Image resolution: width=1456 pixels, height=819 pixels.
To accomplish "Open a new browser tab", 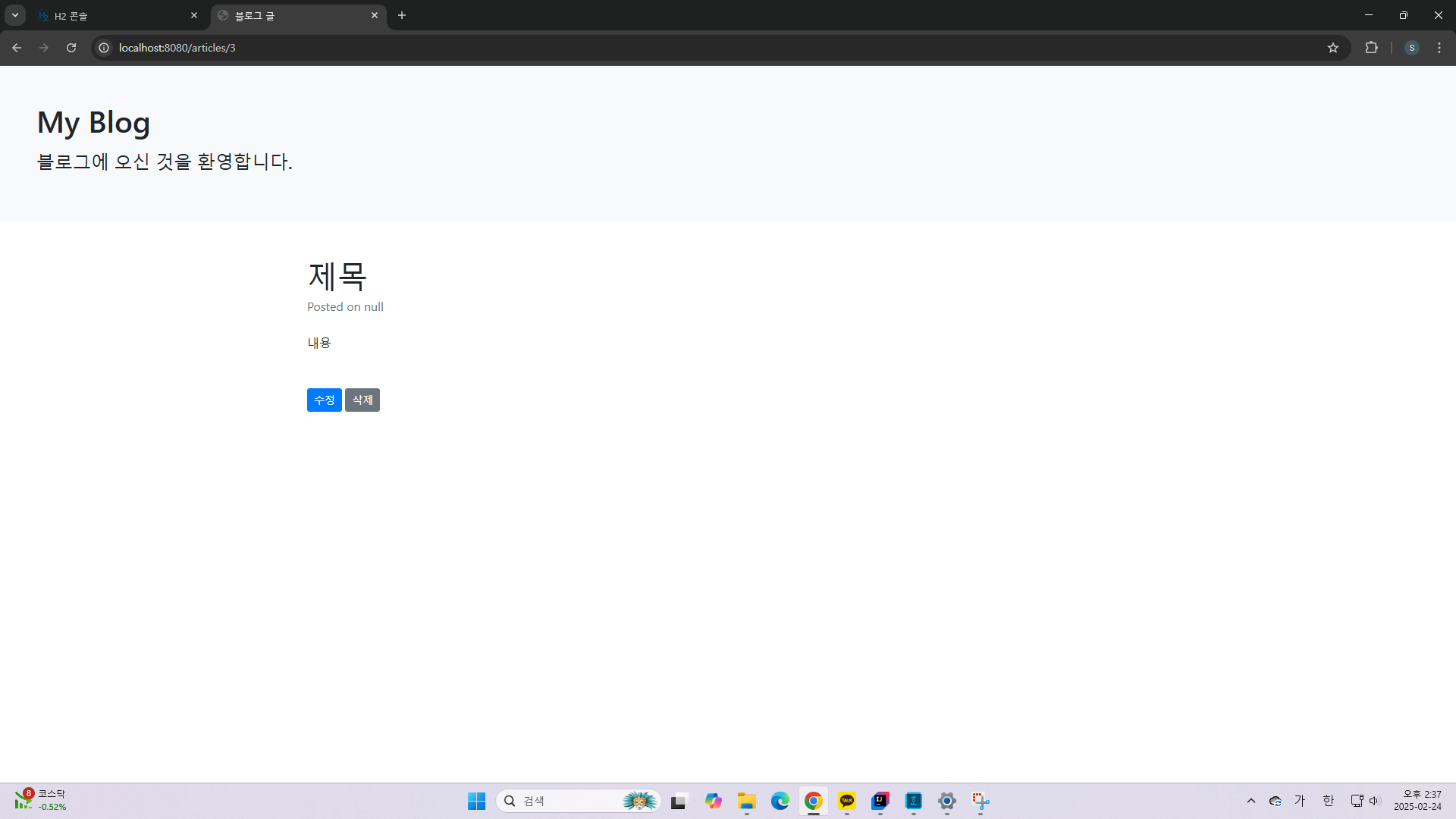I will pyautogui.click(x=402, y=15).
